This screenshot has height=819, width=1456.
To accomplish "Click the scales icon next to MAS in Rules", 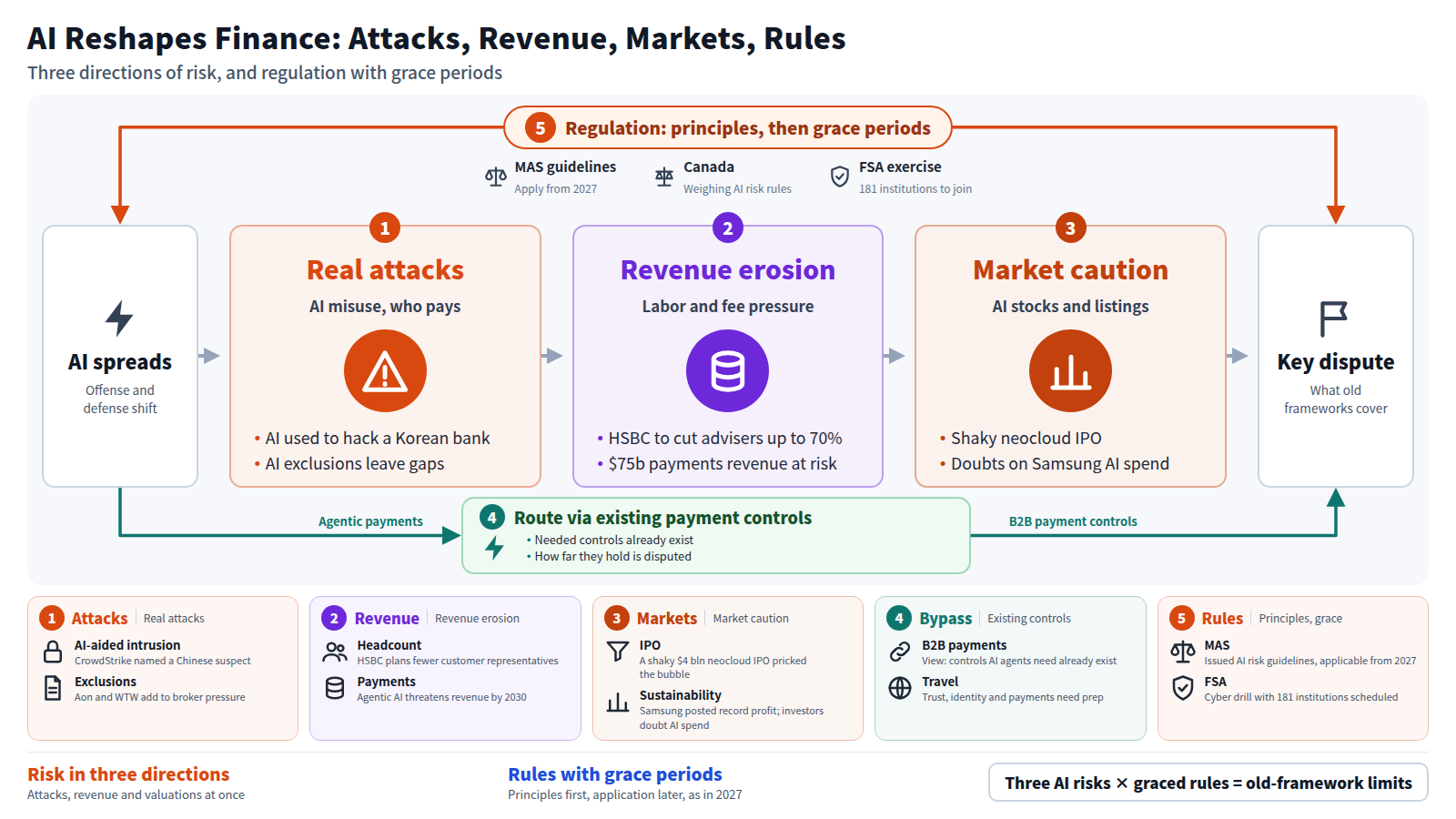I will click(1183, 652).
